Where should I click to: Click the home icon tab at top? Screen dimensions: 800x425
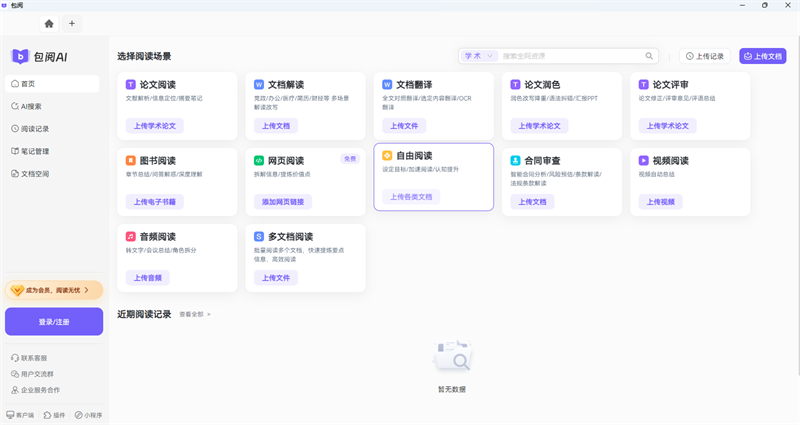48,23
